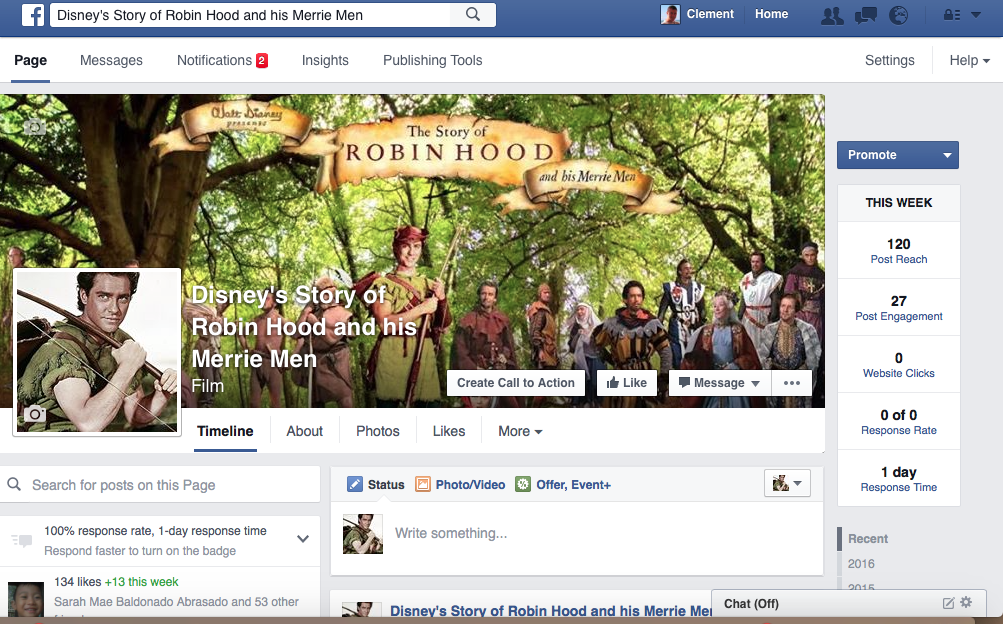Open the Likes tab
The width and height of the screenshot is (1003, 624).
click(448, 432)
